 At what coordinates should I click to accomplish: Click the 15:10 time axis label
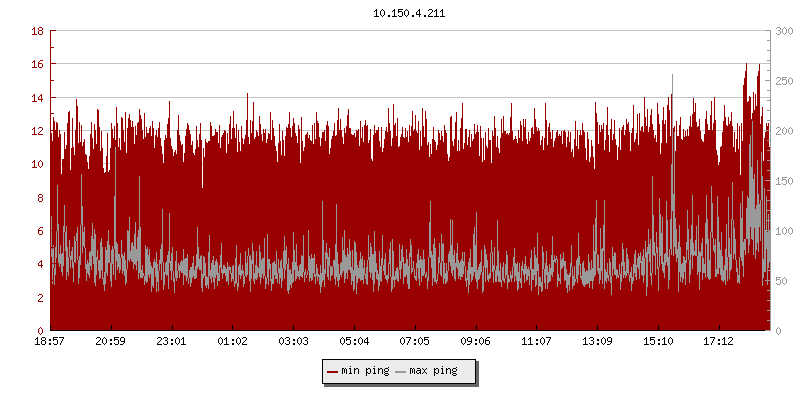[x=658, y=342]
